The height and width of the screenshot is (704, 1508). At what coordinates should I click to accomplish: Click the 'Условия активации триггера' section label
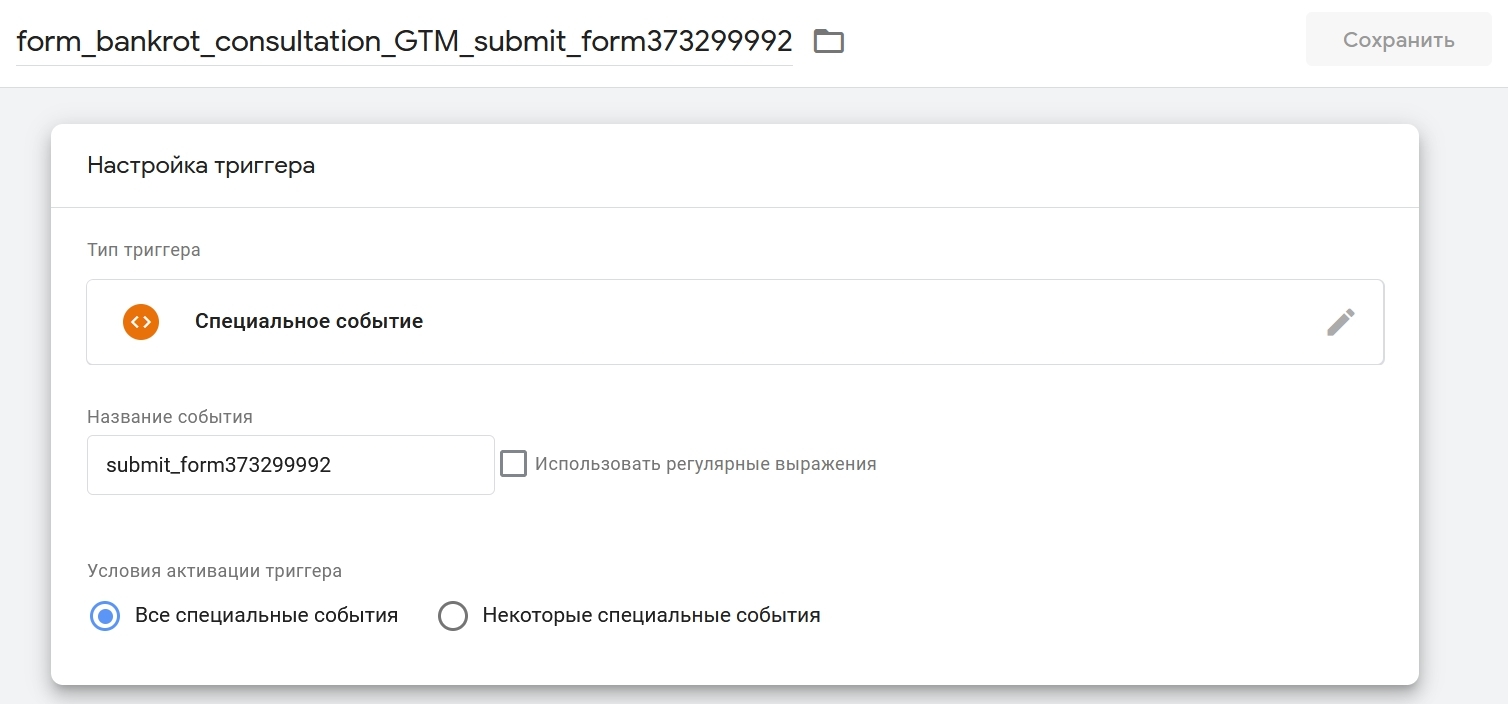(x=214, y=572)
